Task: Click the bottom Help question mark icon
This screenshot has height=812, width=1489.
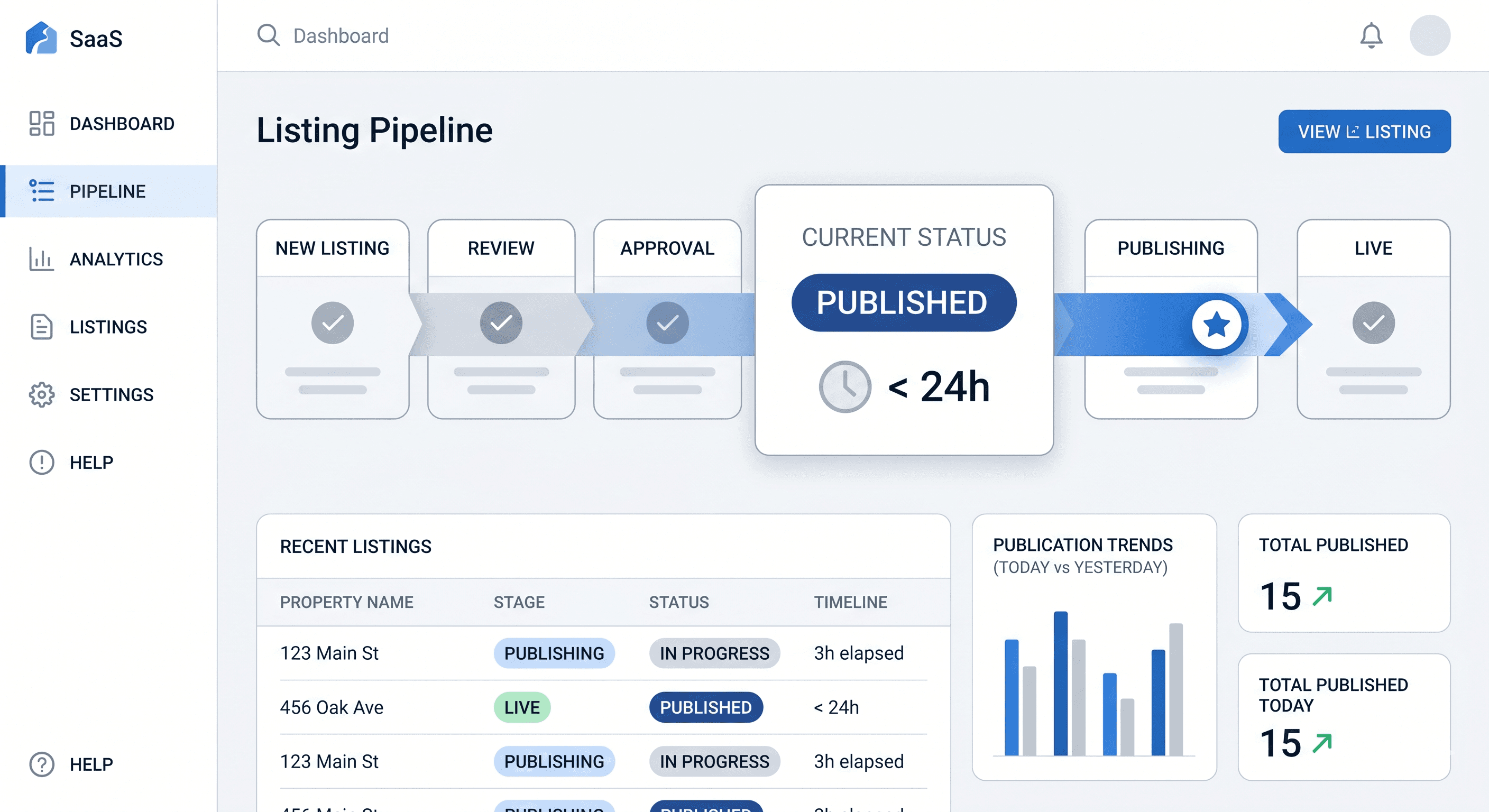Action: pos(42,764)
